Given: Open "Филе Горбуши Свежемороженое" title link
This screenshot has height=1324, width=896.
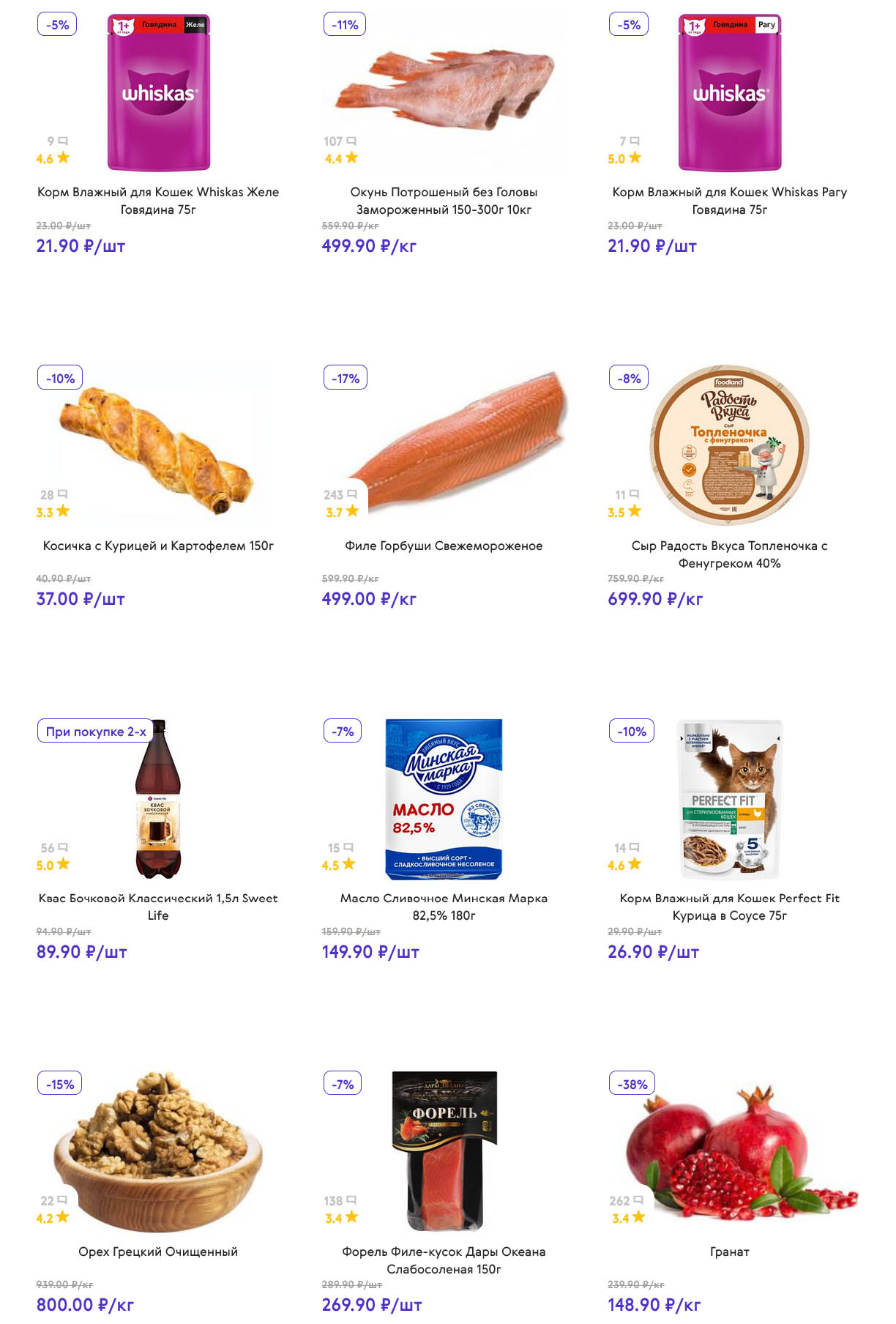Looking at the screenshot, I should [444, 546].
